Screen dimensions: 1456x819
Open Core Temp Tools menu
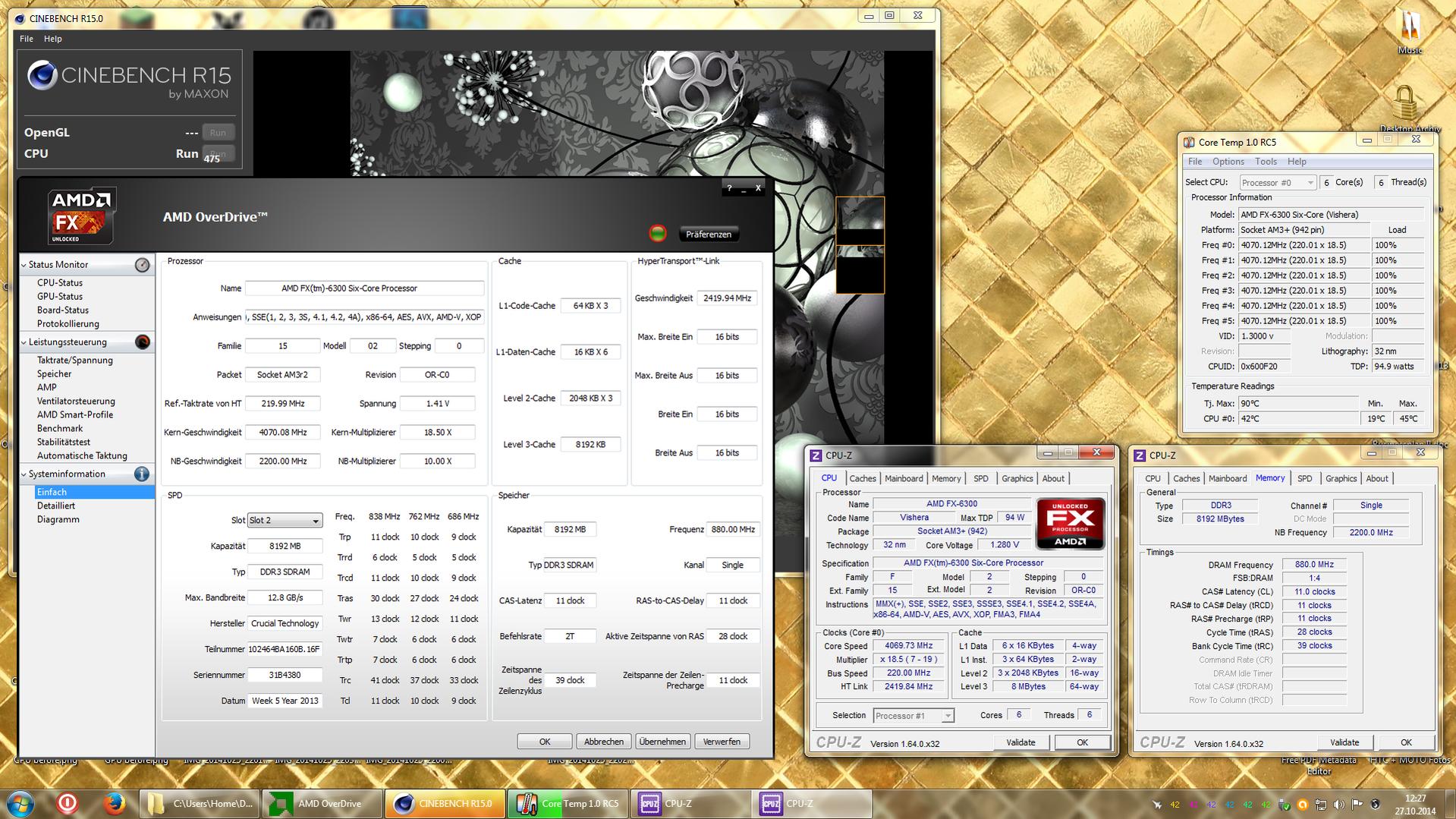click(1266, 162)
